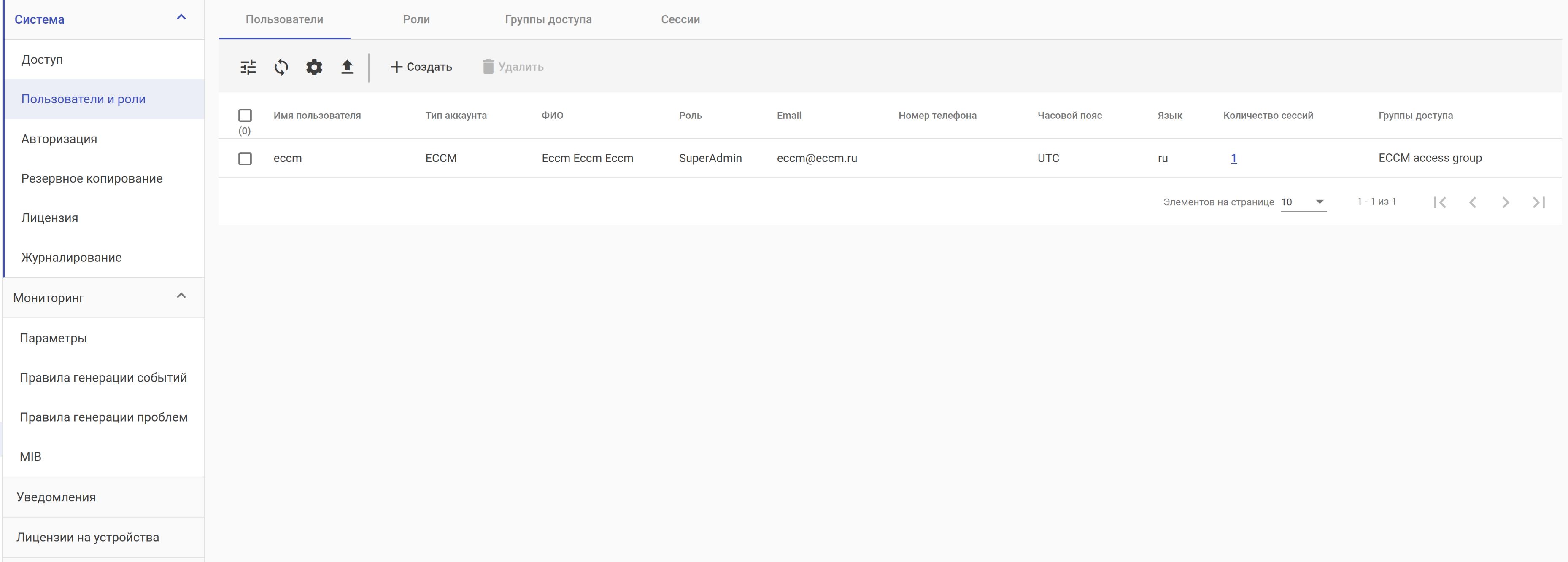Open the table filter settings icon
This screenshot has width=1568, height=562.
click(248, 67)
